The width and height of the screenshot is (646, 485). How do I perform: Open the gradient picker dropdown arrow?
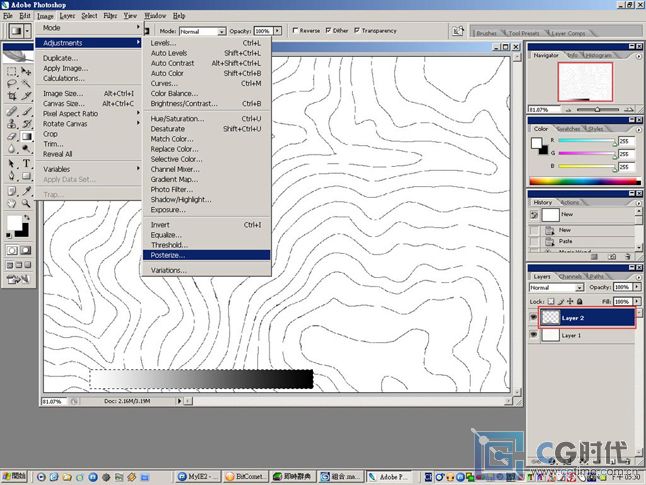coord(27,31)
